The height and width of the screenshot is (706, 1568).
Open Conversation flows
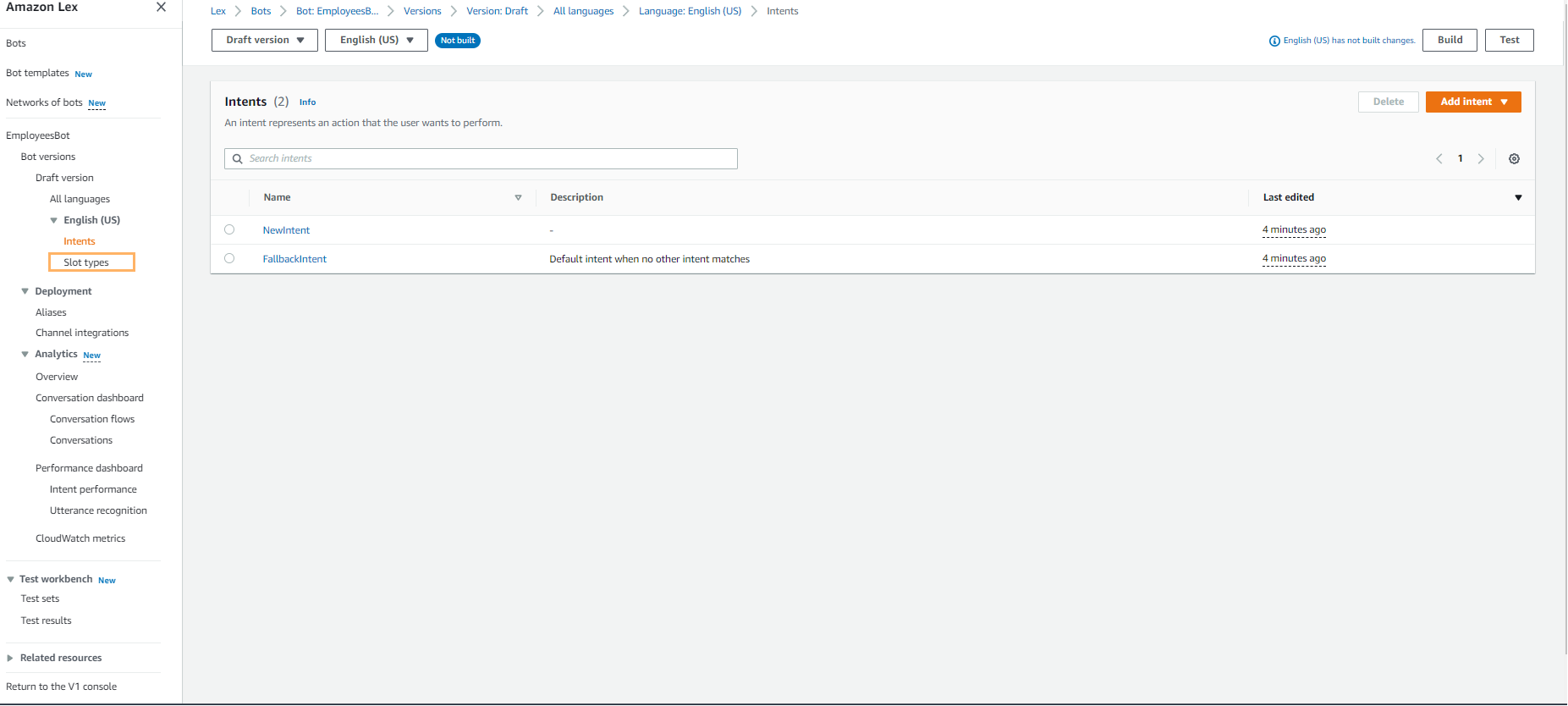(92, 419)
